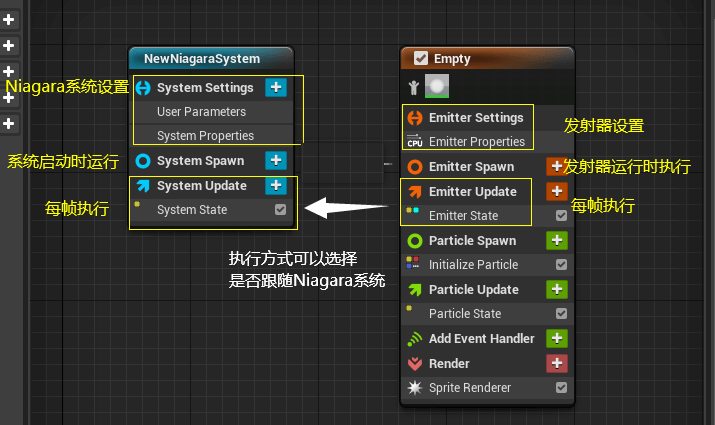Click the System Update arrow icon
Screen dimensions: 715x425
(143, 186)
